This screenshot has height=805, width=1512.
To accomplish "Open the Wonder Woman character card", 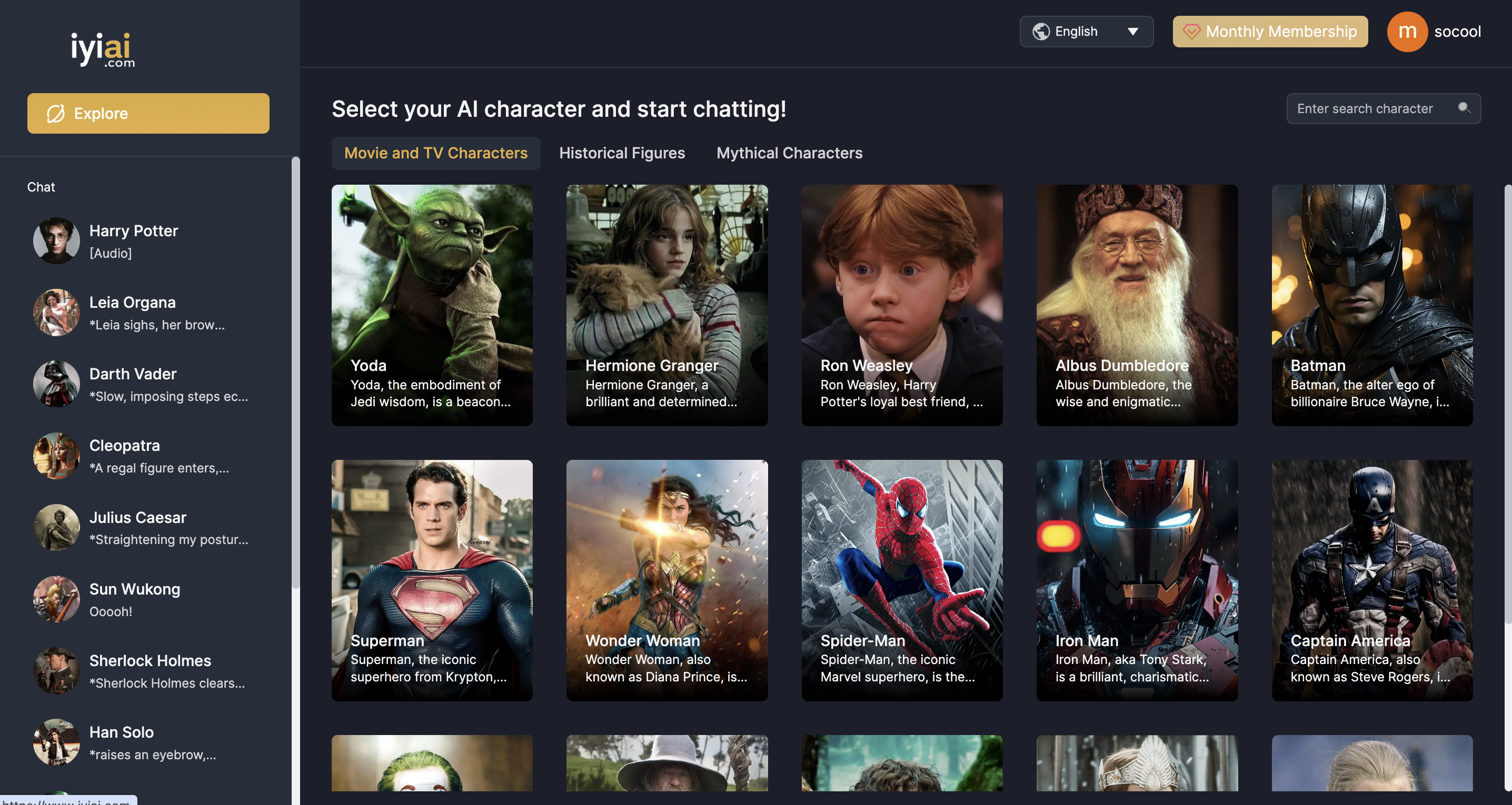I will 667,580.
